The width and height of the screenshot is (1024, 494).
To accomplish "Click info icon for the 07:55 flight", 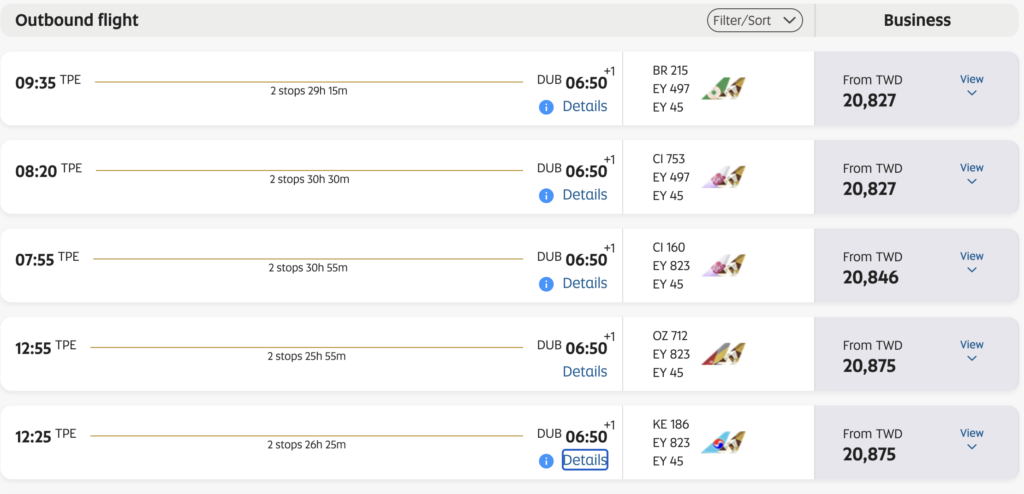I will click(546, 284).
